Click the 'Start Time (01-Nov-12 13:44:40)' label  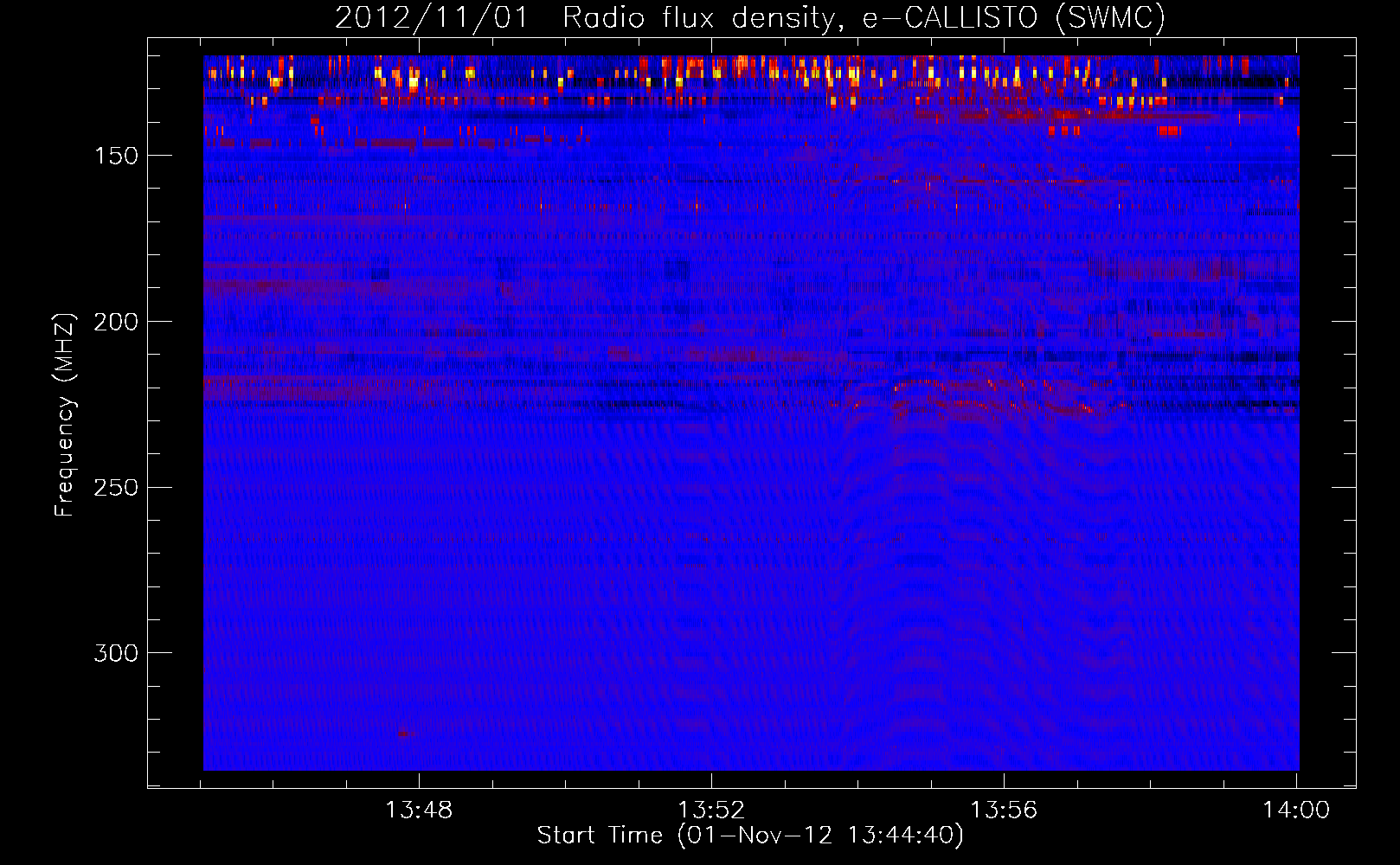pos(750,836)
